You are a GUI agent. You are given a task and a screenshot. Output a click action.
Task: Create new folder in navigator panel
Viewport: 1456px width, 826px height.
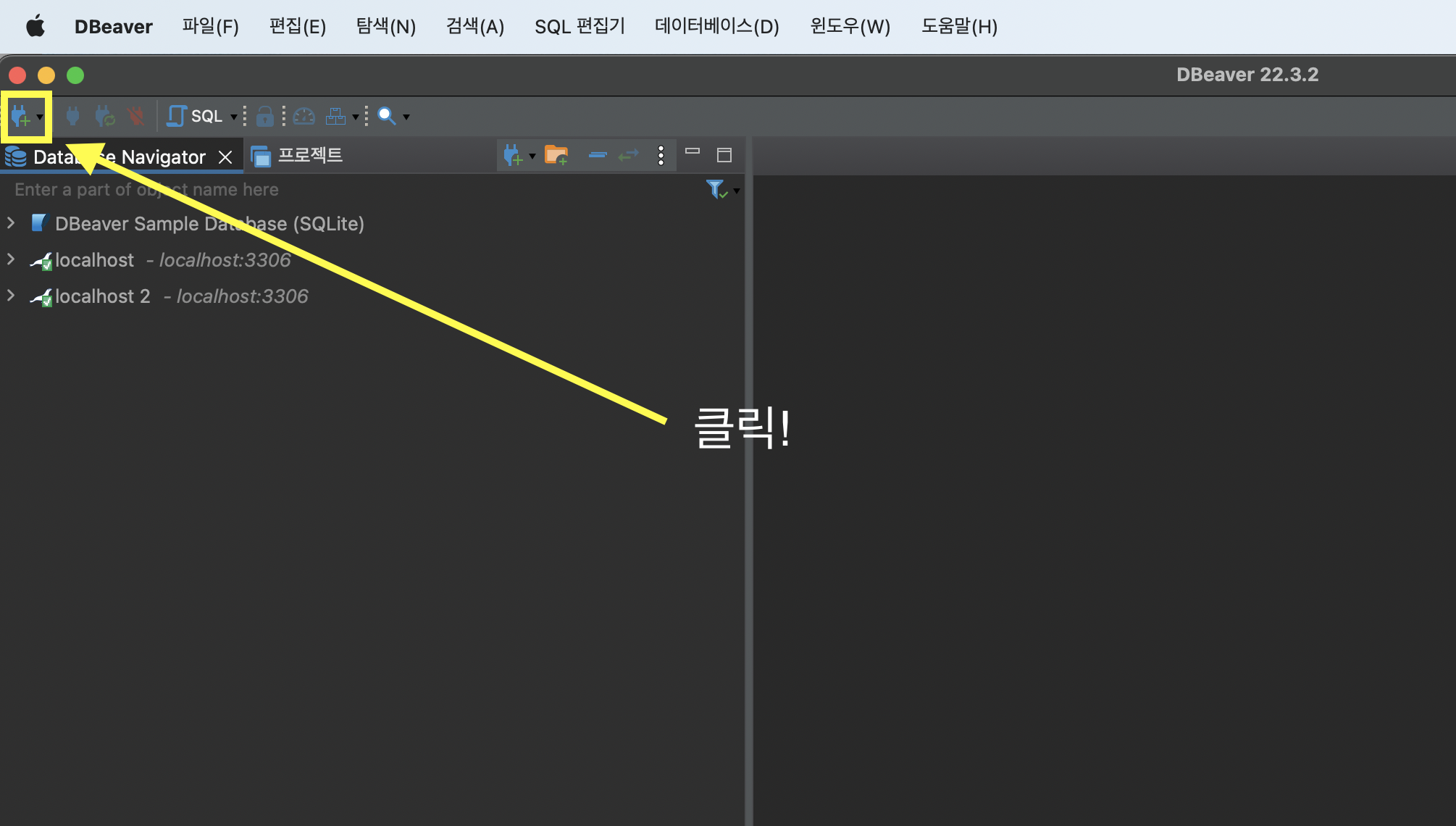[x=556, y=155]
